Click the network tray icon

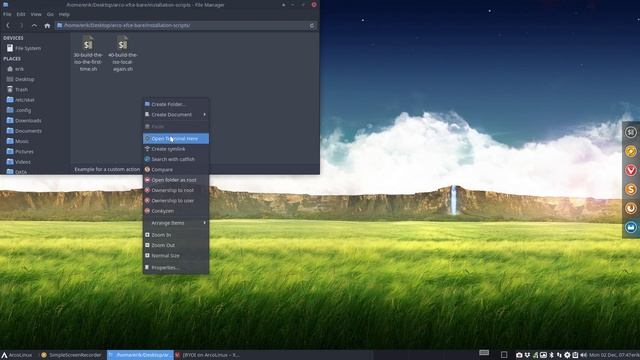click(559, 355)
